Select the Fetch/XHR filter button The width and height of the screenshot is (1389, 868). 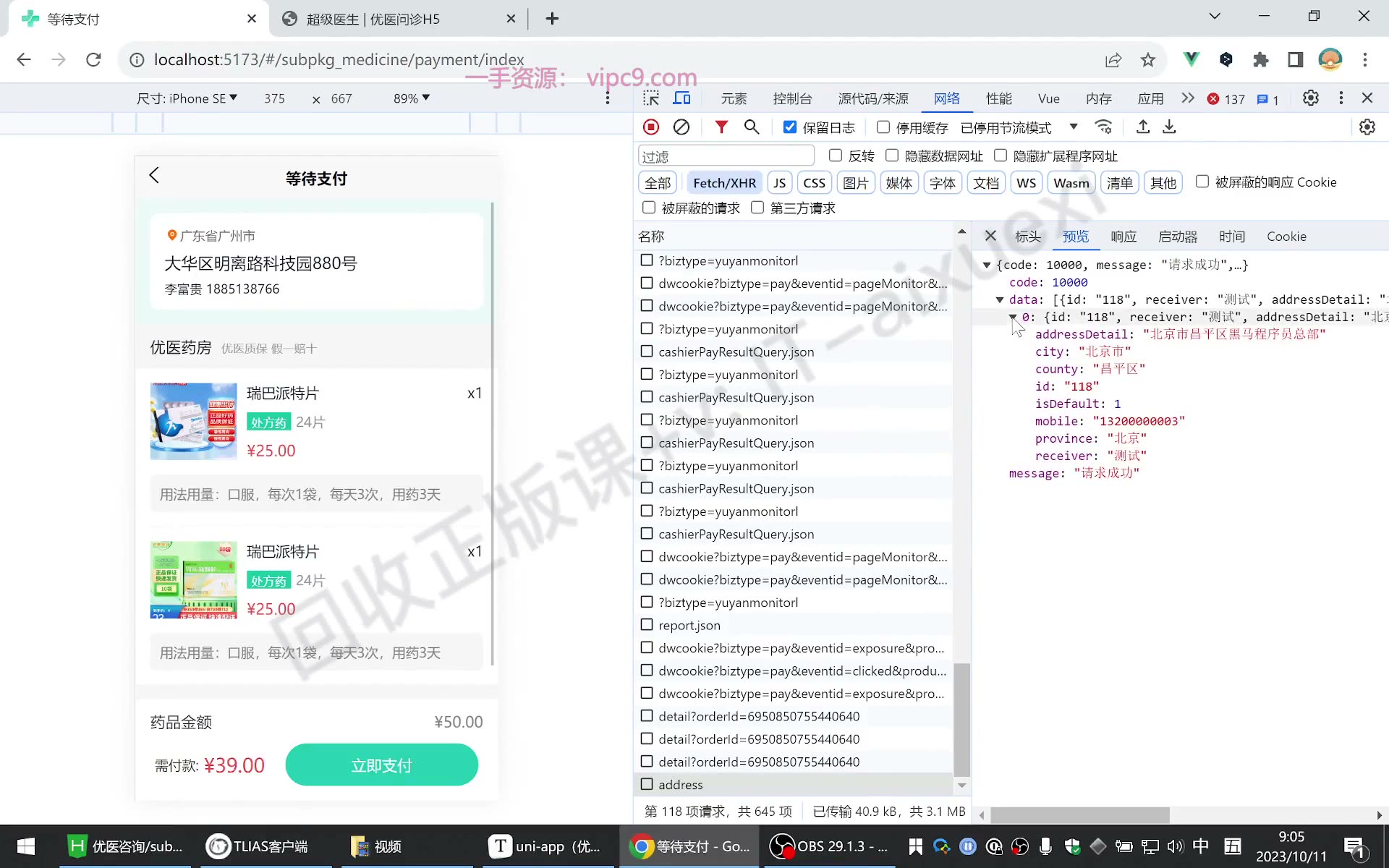724,183
